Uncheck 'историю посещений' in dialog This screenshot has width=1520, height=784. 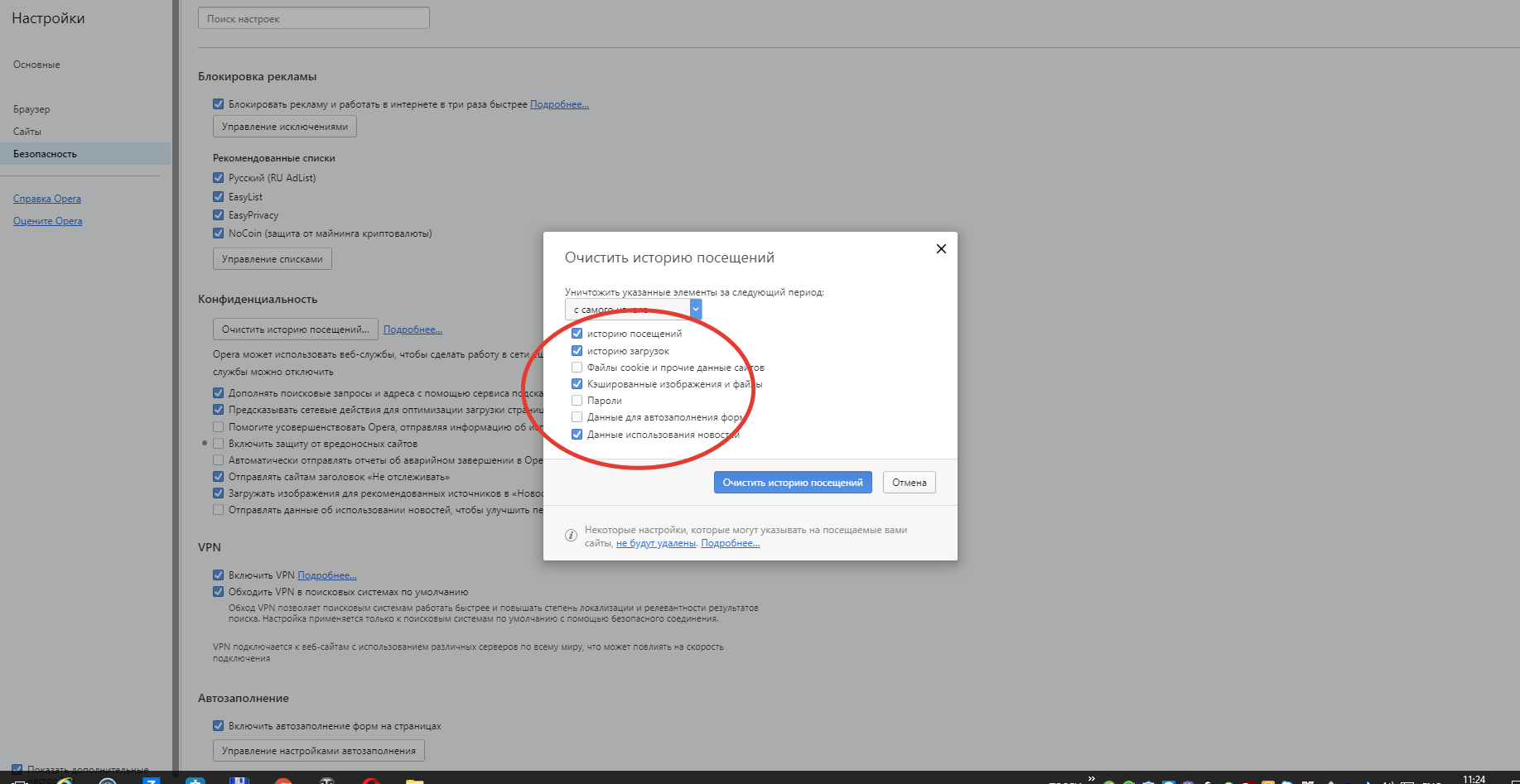pyautogui.click(x=577, y=334)
